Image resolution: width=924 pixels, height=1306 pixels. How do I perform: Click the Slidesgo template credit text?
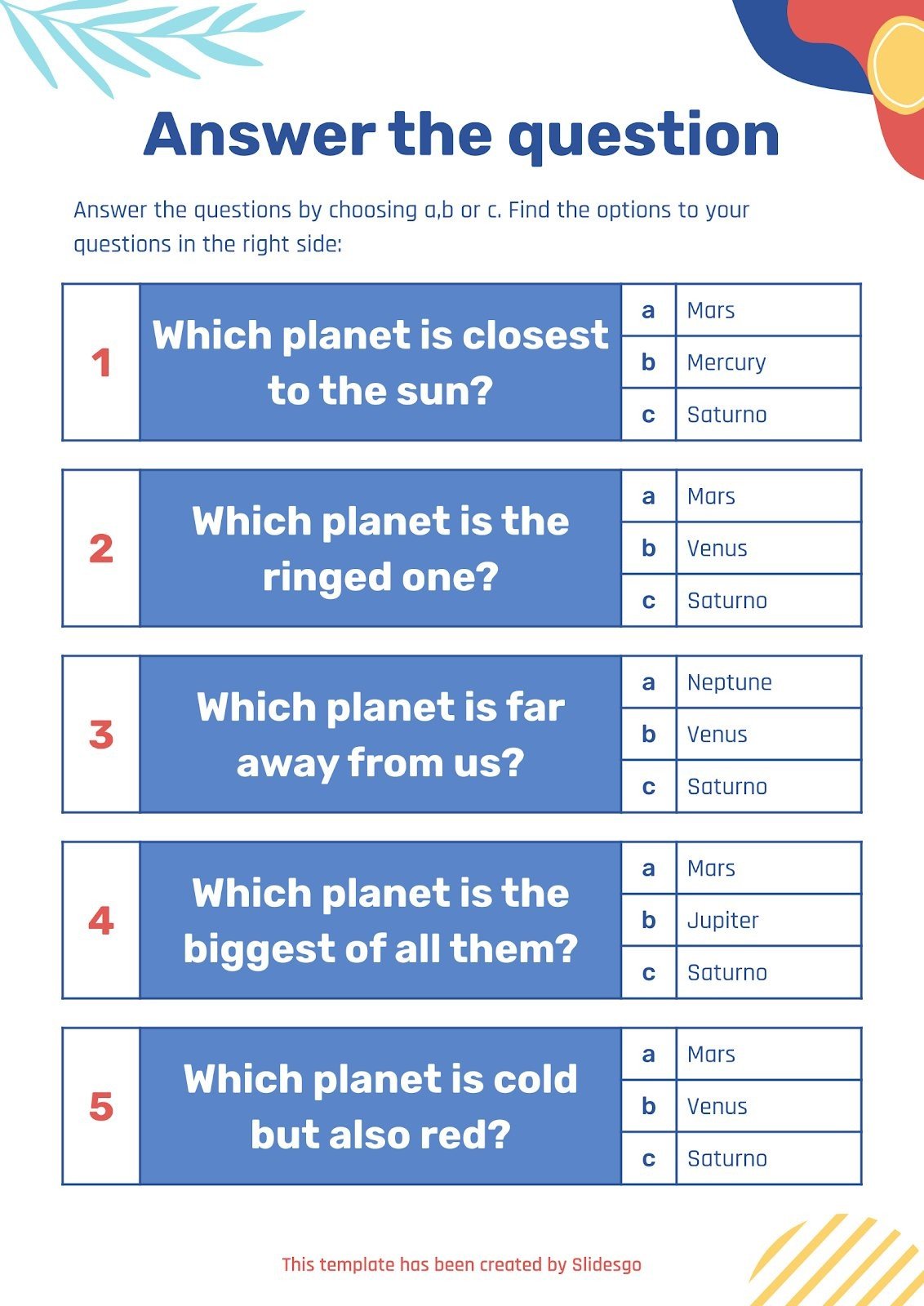[462, 1265]
